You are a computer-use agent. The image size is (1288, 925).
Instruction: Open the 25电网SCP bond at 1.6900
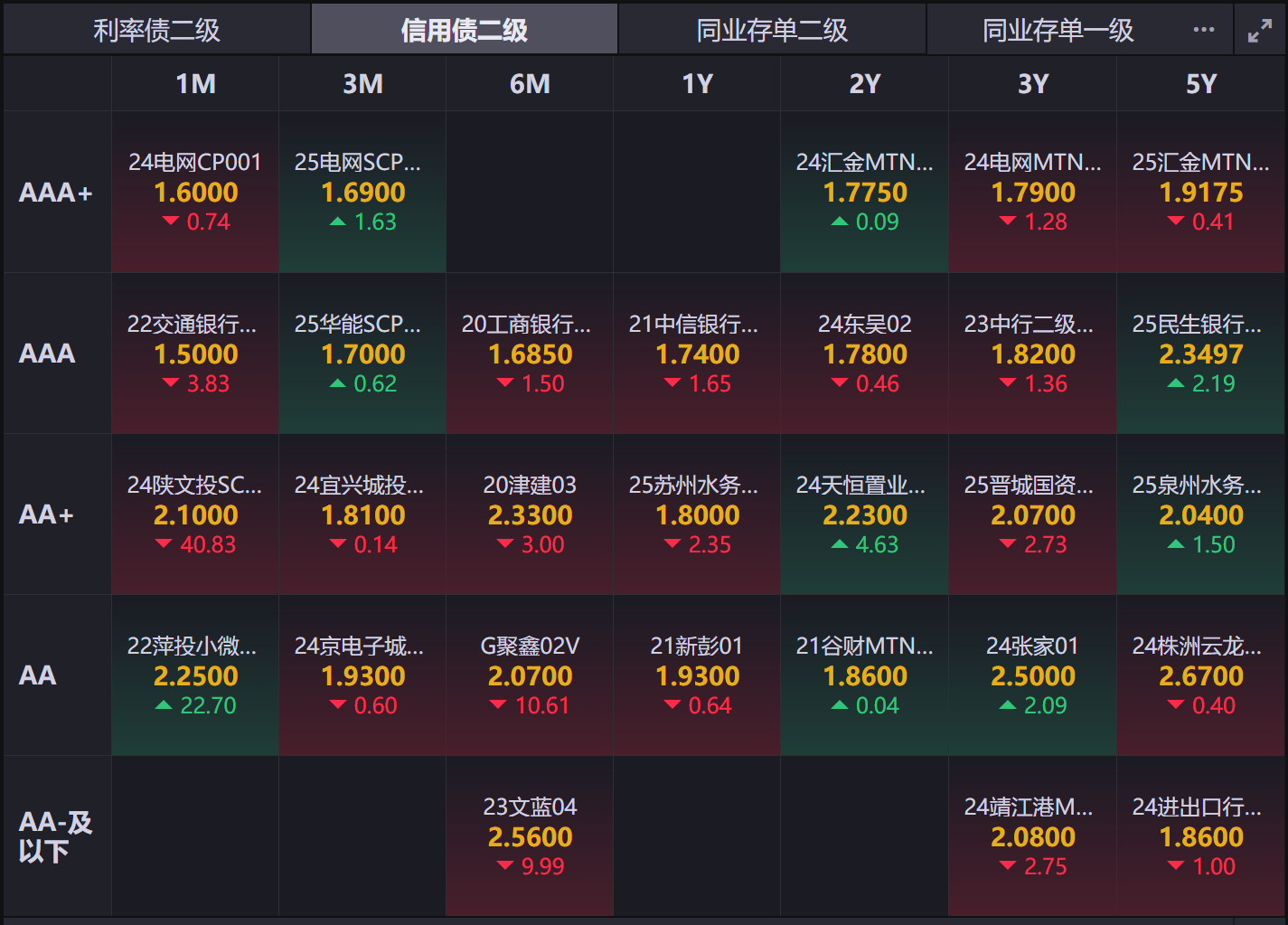tap(362, 193)
